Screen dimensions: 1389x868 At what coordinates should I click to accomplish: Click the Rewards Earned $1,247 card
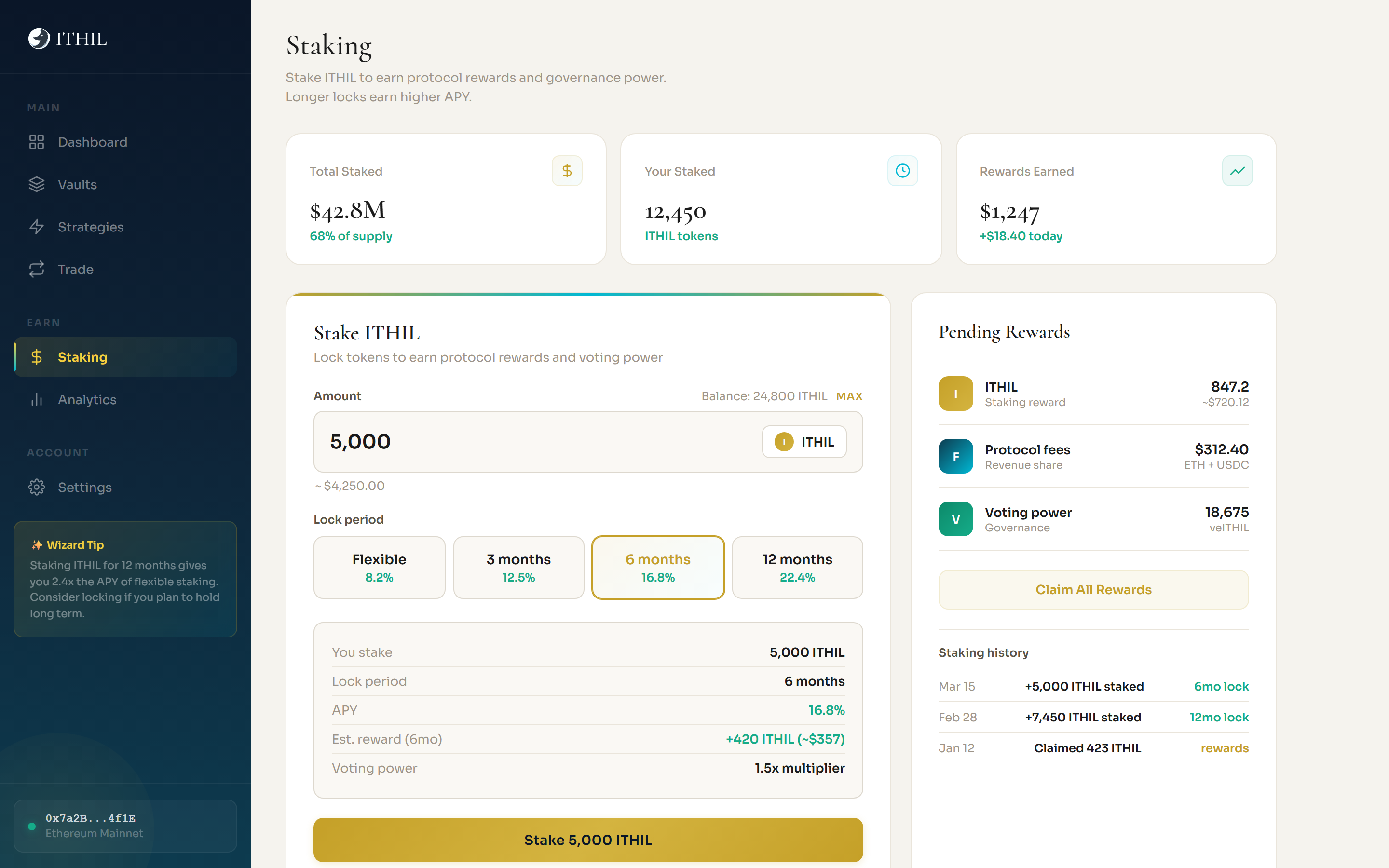point(1117,199)
